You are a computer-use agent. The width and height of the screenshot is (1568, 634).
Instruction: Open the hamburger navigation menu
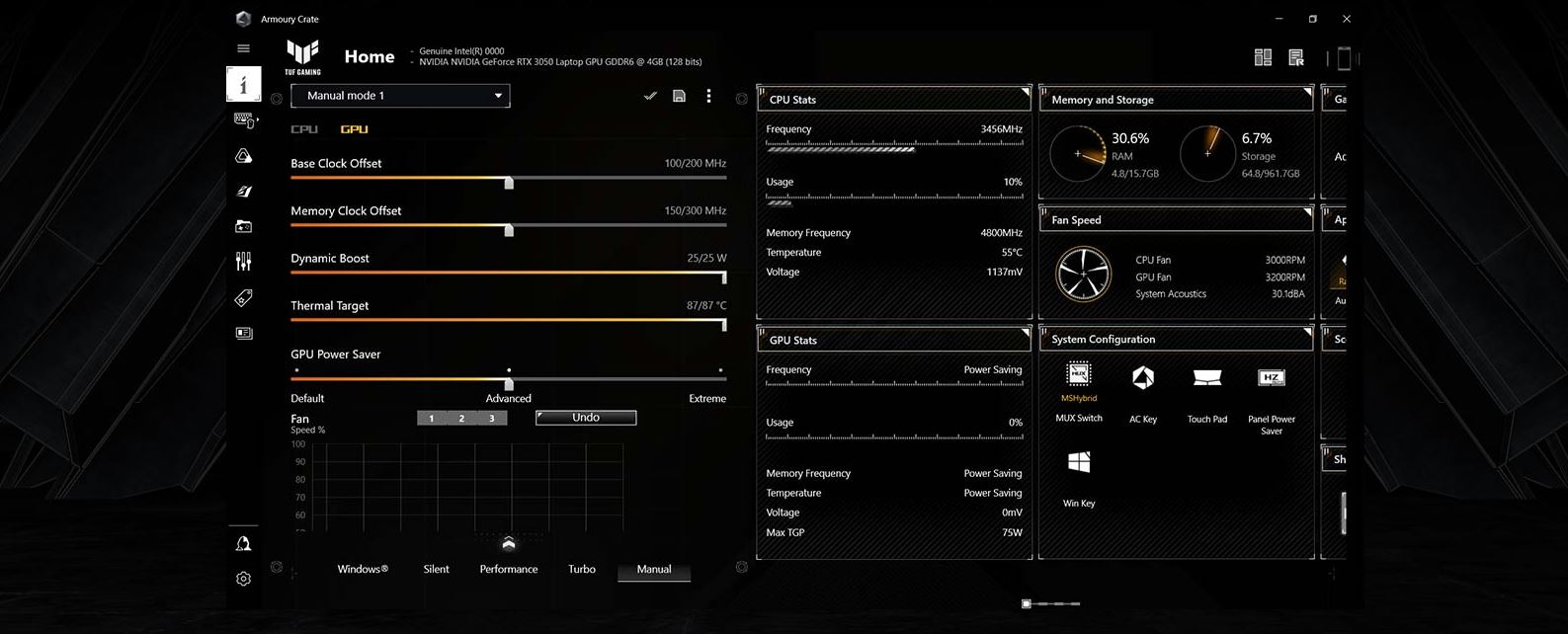tap(243, 48)
